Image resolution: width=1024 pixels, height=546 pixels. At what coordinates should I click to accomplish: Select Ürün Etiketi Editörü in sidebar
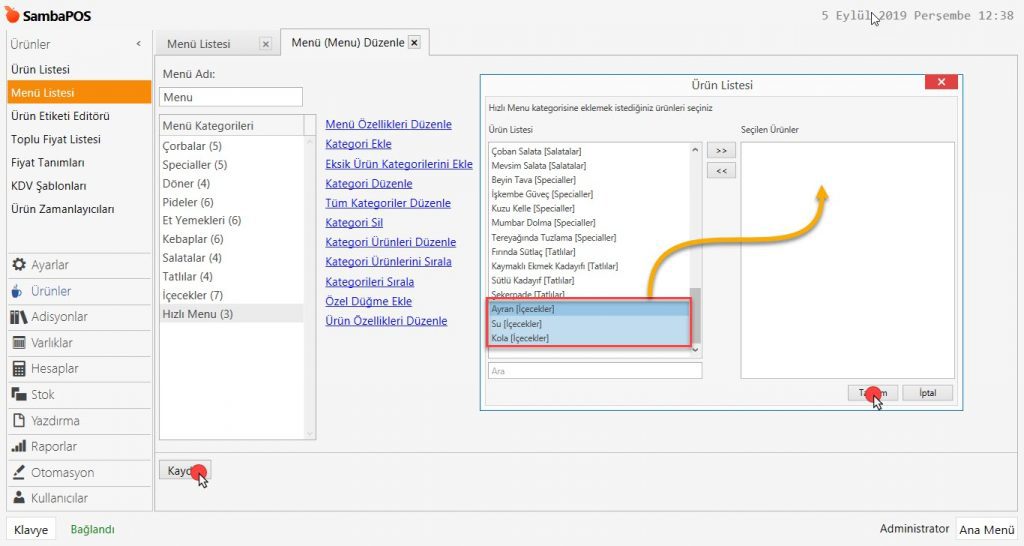click(x=60, y=116)
